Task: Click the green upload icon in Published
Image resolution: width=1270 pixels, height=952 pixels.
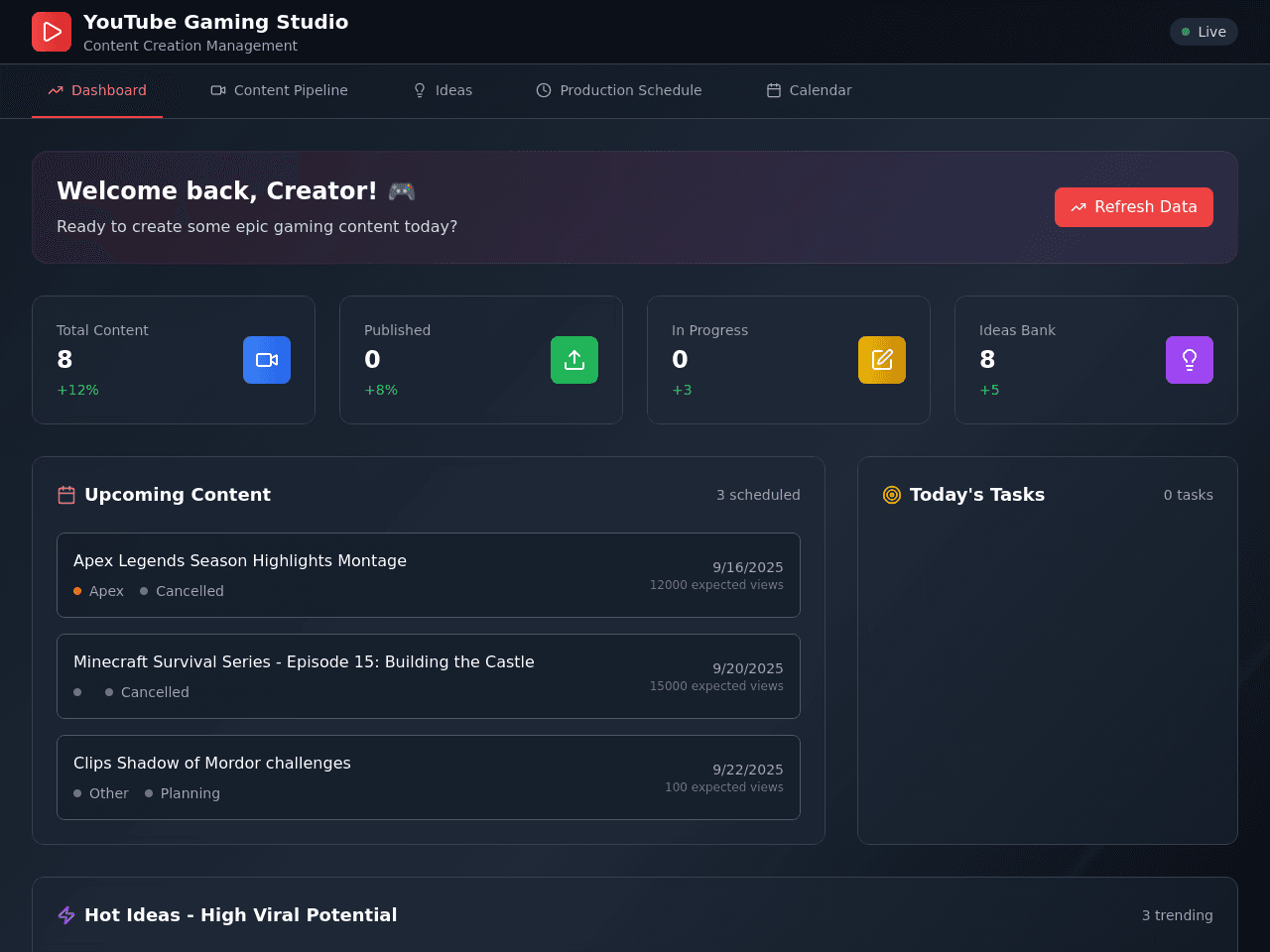Action: (574, 360)
